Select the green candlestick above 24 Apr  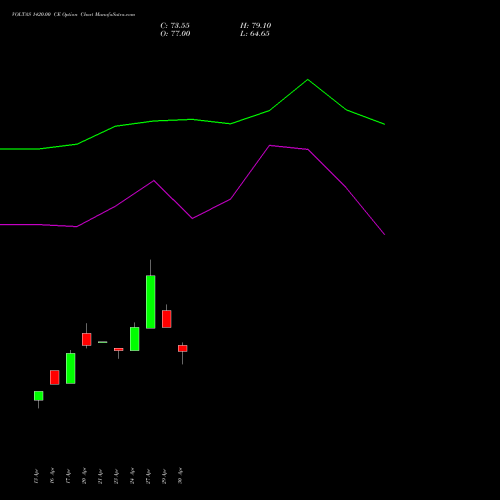[x=135, y=339]
